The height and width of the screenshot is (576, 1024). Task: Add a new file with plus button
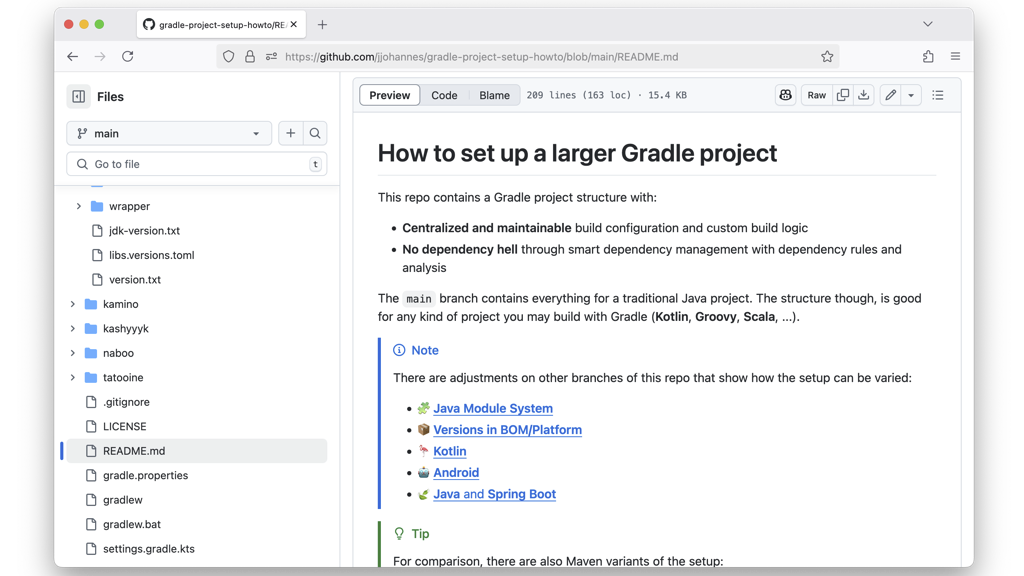pos(291,133)
